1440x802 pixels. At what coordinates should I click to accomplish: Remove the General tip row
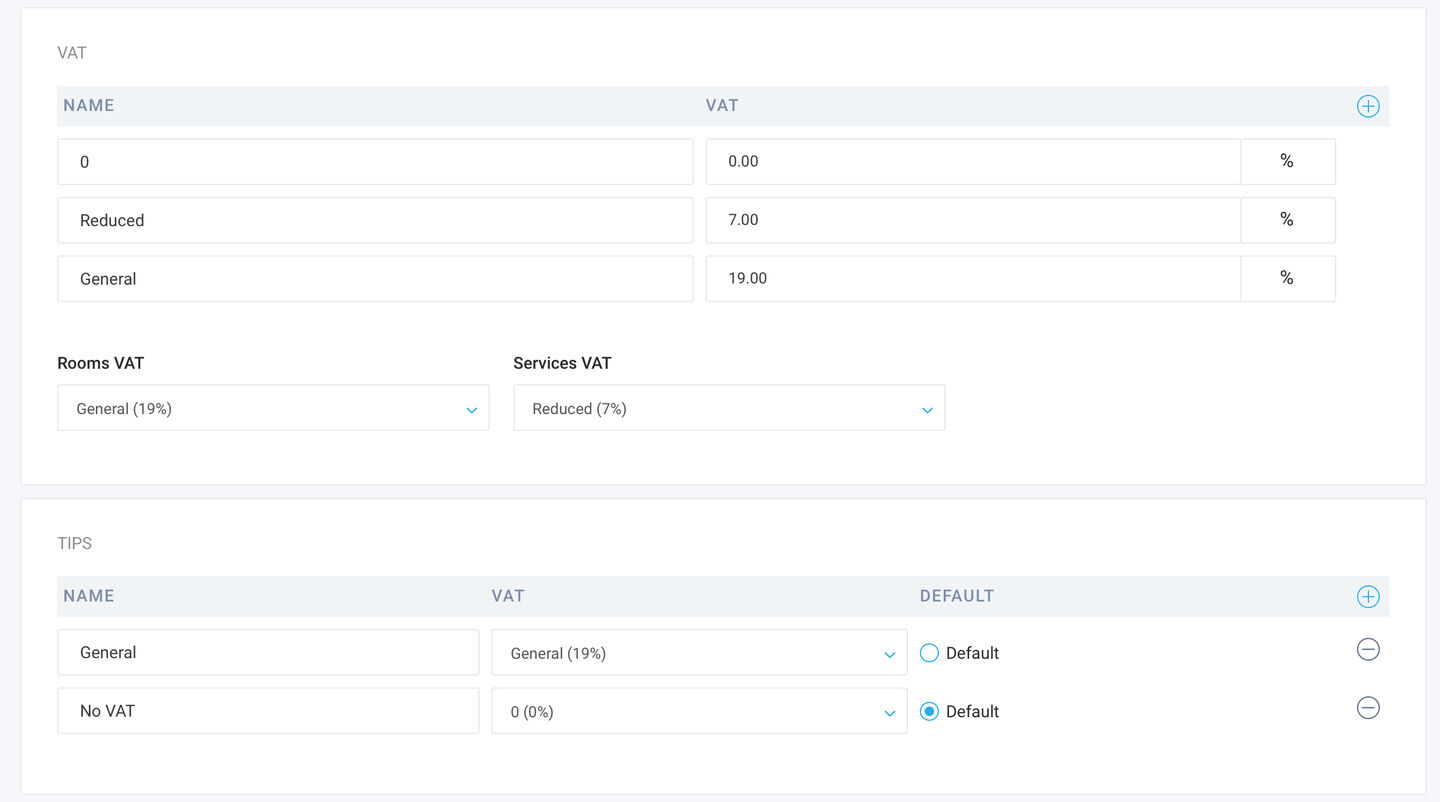point(1368,649)
